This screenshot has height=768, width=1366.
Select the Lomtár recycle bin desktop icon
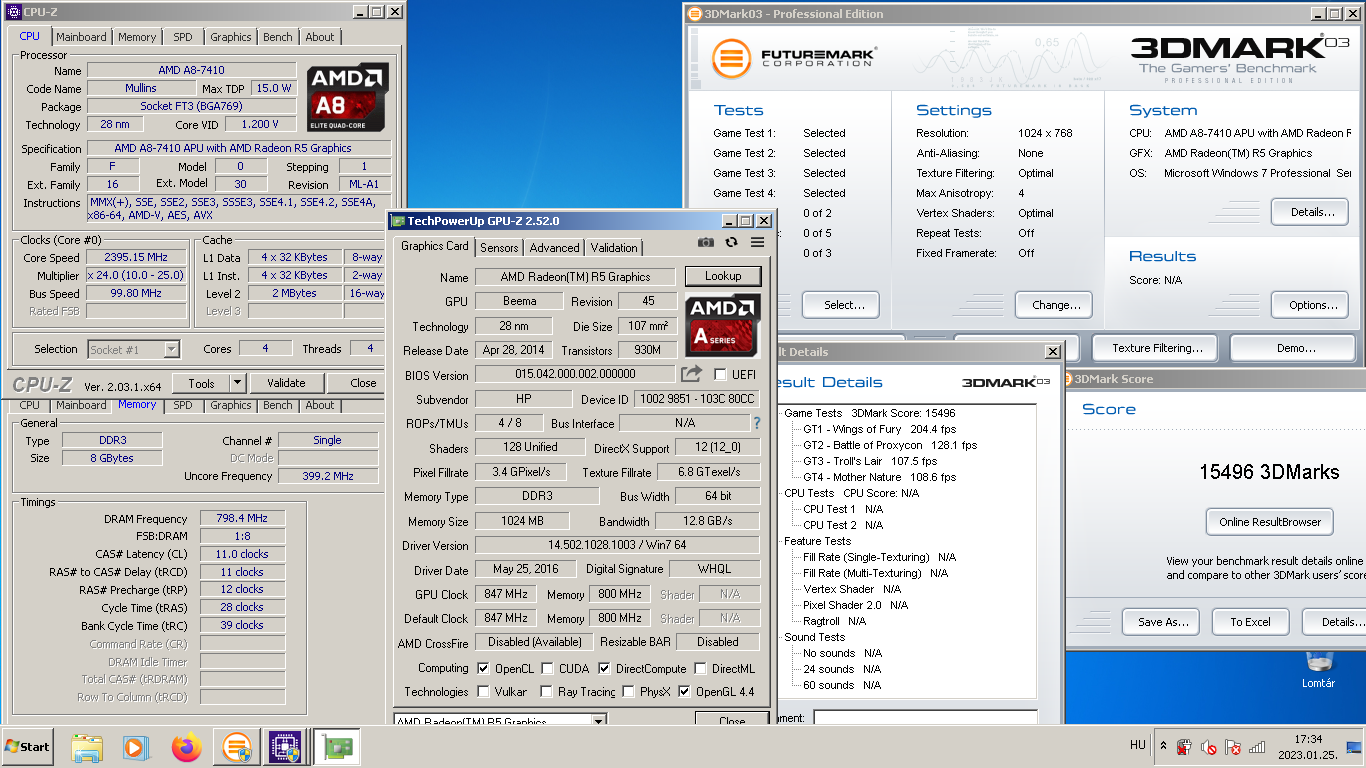(x=1320, y=670)
